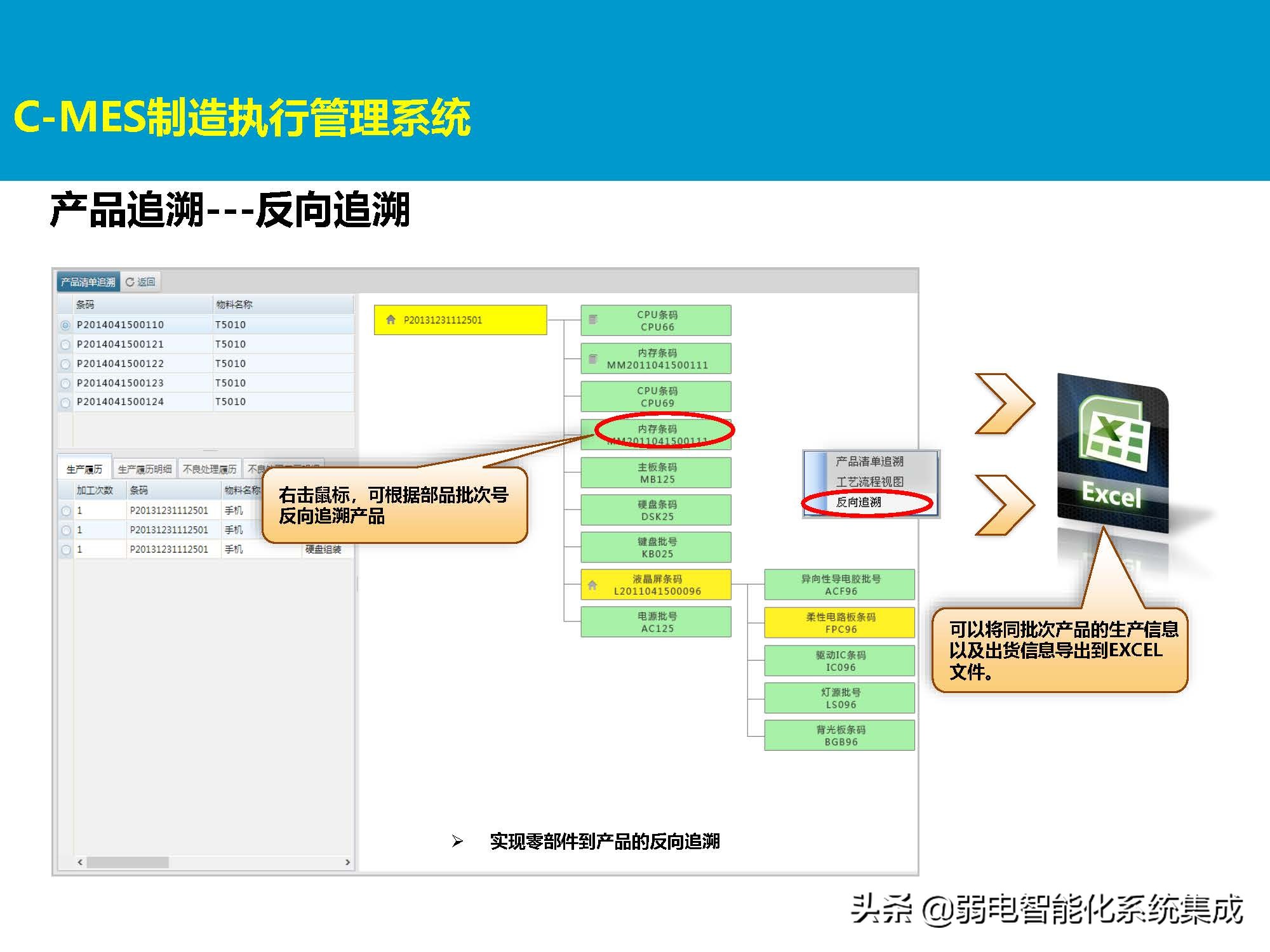Click the home icon on the L2011041500096 LCD node
This screenshot has height=952, width=1270.
click(592, 585)
